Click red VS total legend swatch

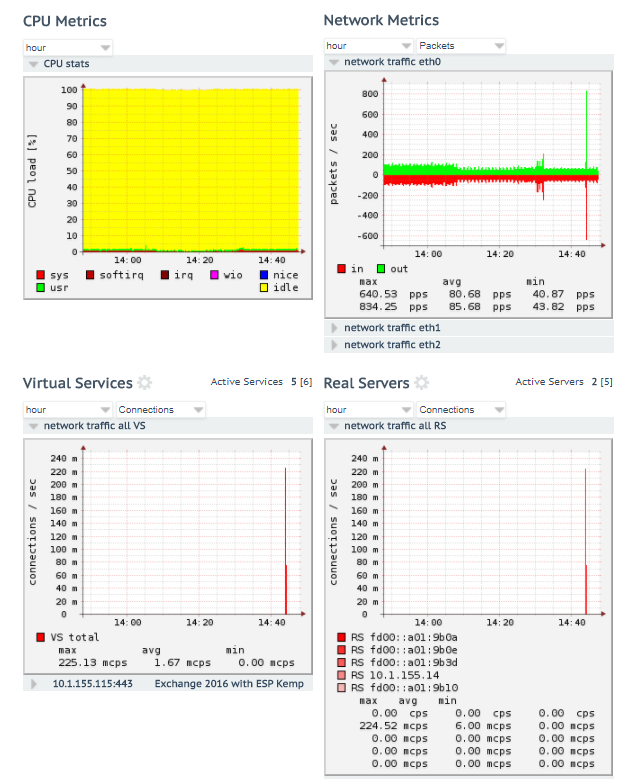pos(41,637)
